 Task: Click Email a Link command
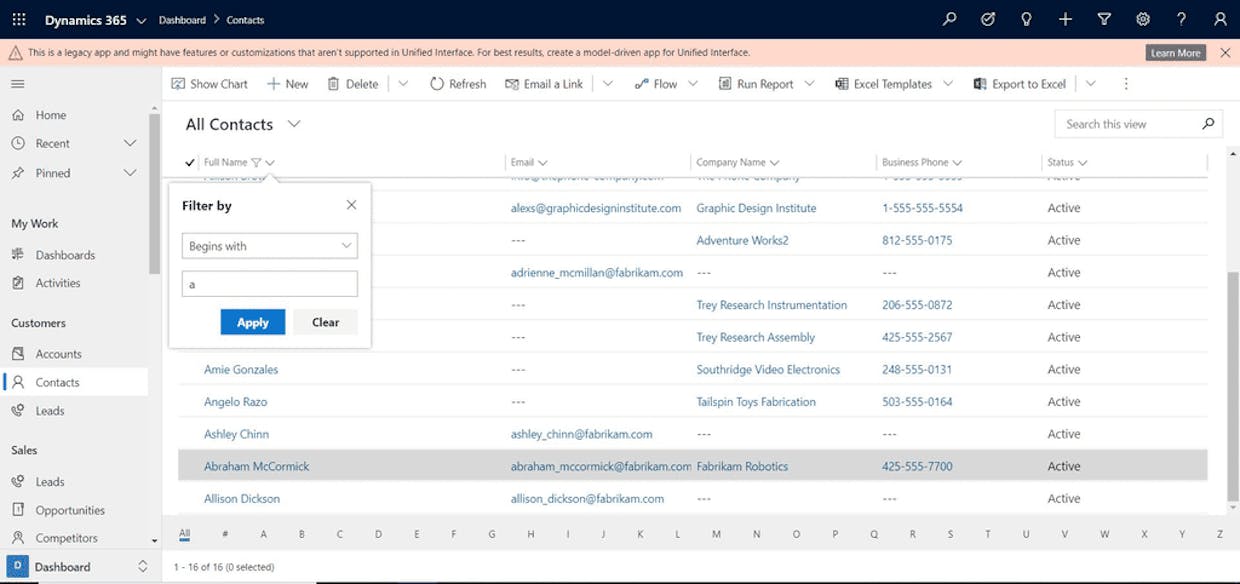(x=544, y=84)
